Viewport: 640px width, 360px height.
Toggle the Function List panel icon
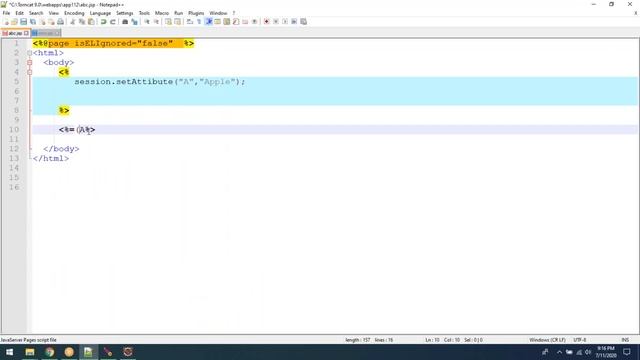click(x=236, y=22)
